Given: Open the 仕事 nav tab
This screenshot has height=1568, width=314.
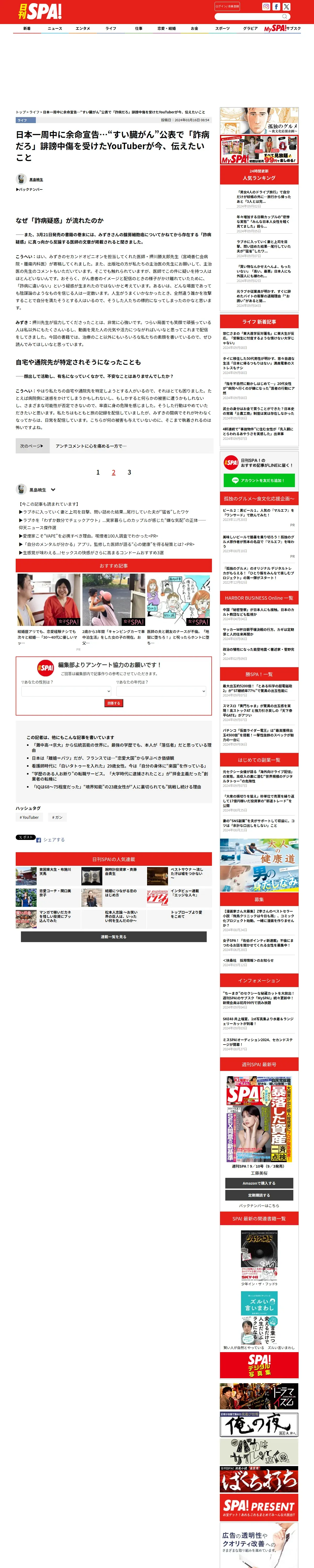Looking at the screenshot, I should [138, 28].
